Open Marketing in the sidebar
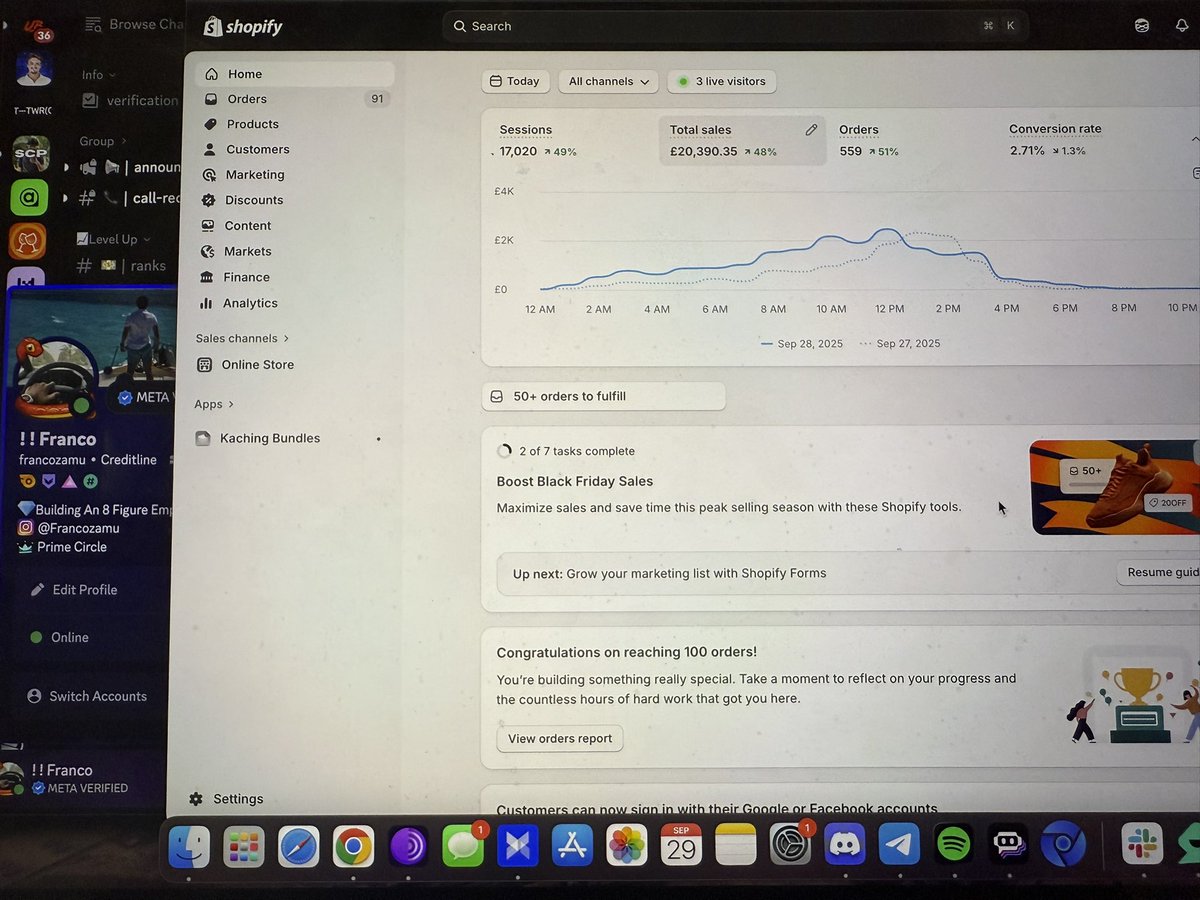This screenshot has width=1200, height=900. click(254, 174)
